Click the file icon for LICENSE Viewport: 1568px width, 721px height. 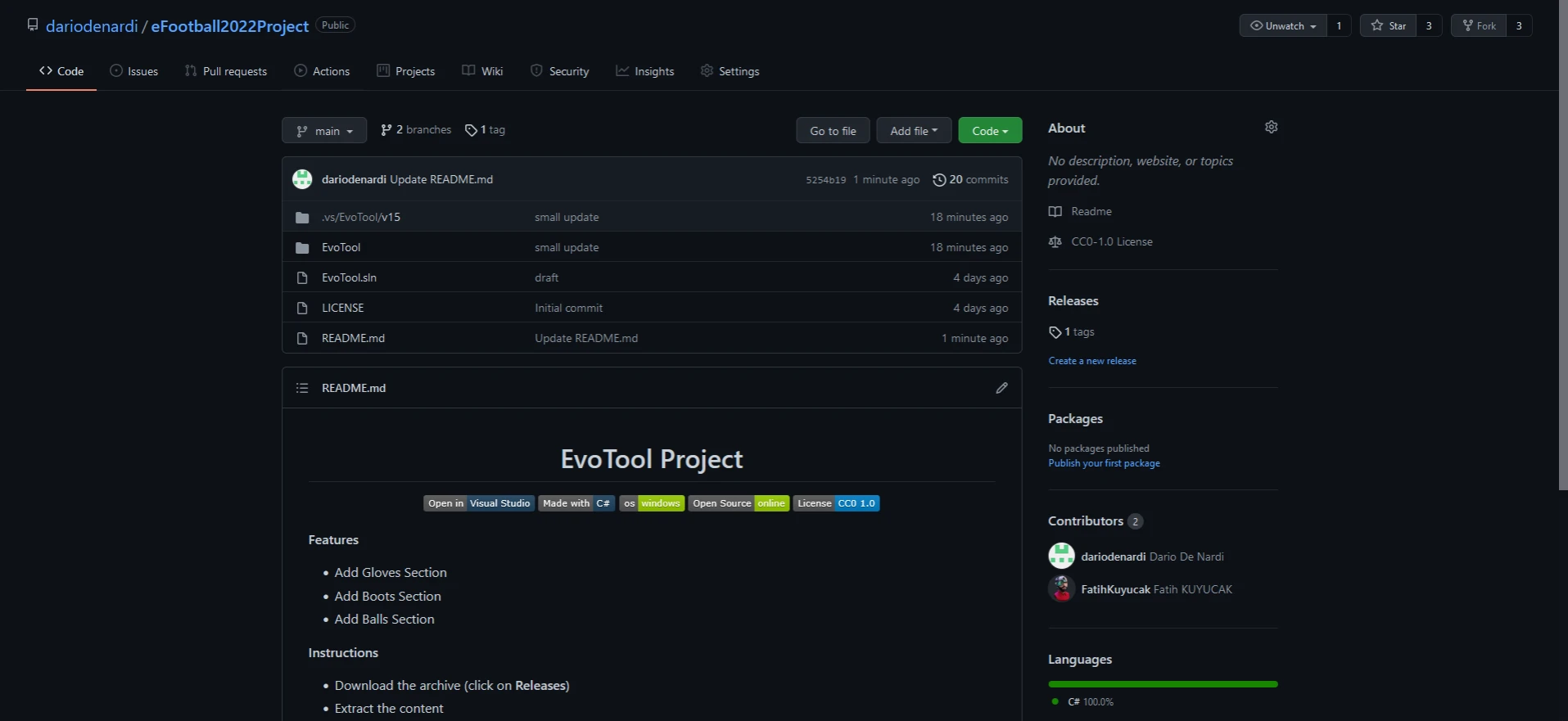(302, 309)
